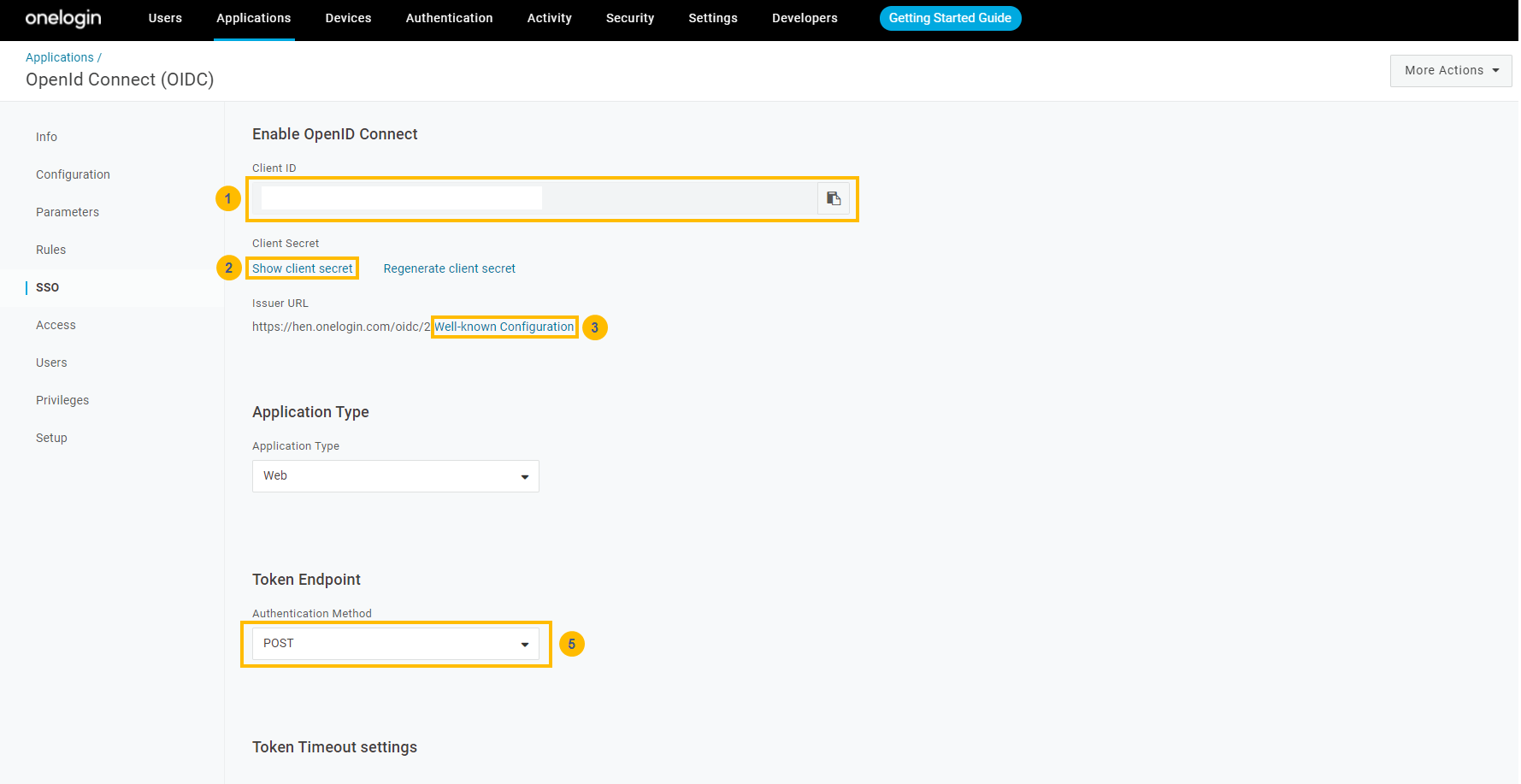Open the Developers menu
Viewport: 1521px width, 784px height.
tap(804, 18)
